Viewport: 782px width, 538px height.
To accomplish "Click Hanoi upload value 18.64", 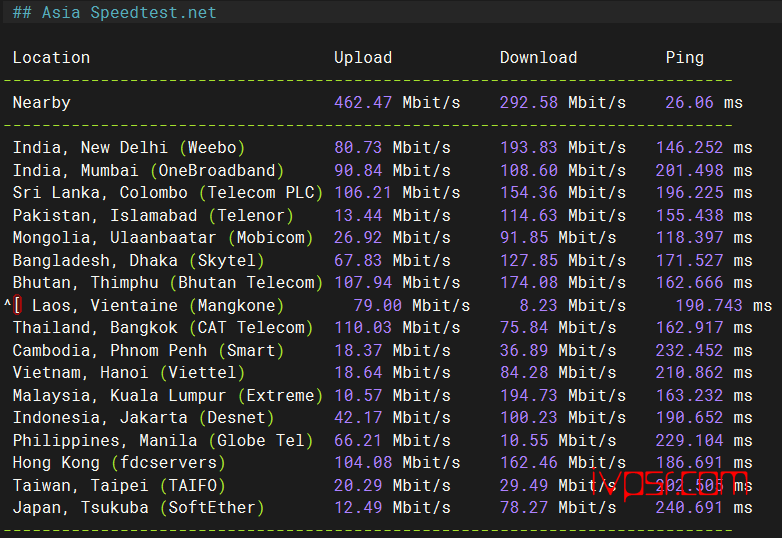I will tap(358, 372).
